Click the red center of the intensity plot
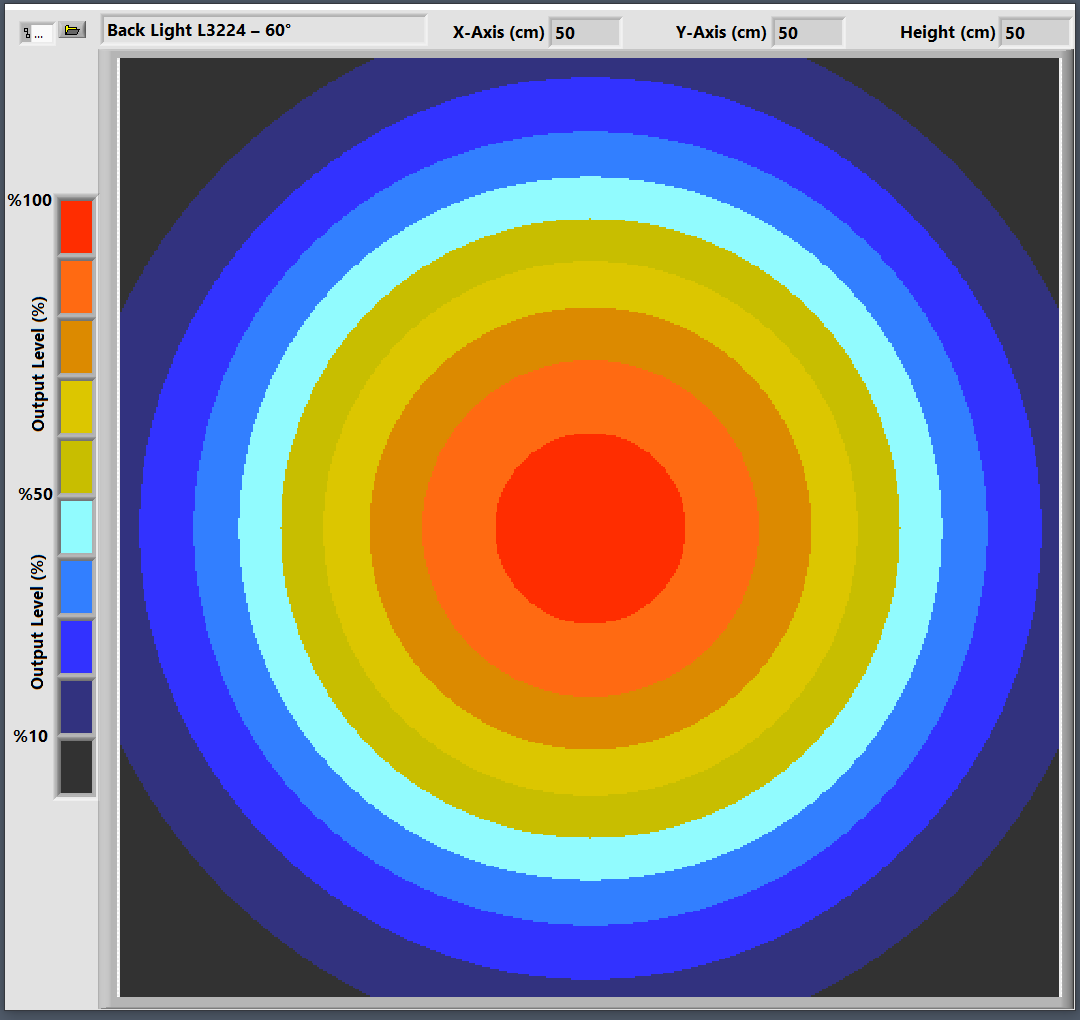The height and width of the screenshot is (1020, 1080). (590, 528)
